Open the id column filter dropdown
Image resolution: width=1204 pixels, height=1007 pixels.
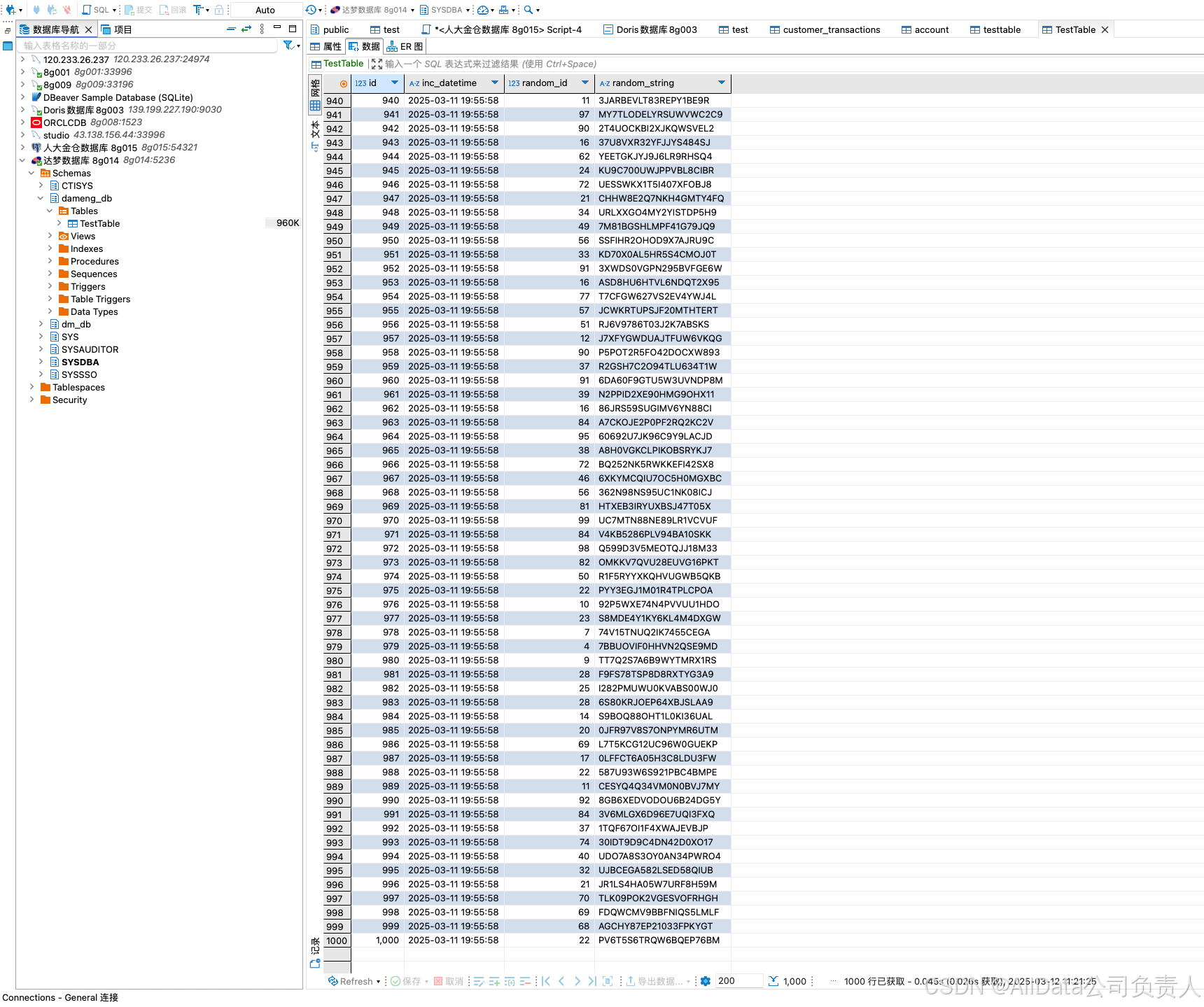[395, 83]
